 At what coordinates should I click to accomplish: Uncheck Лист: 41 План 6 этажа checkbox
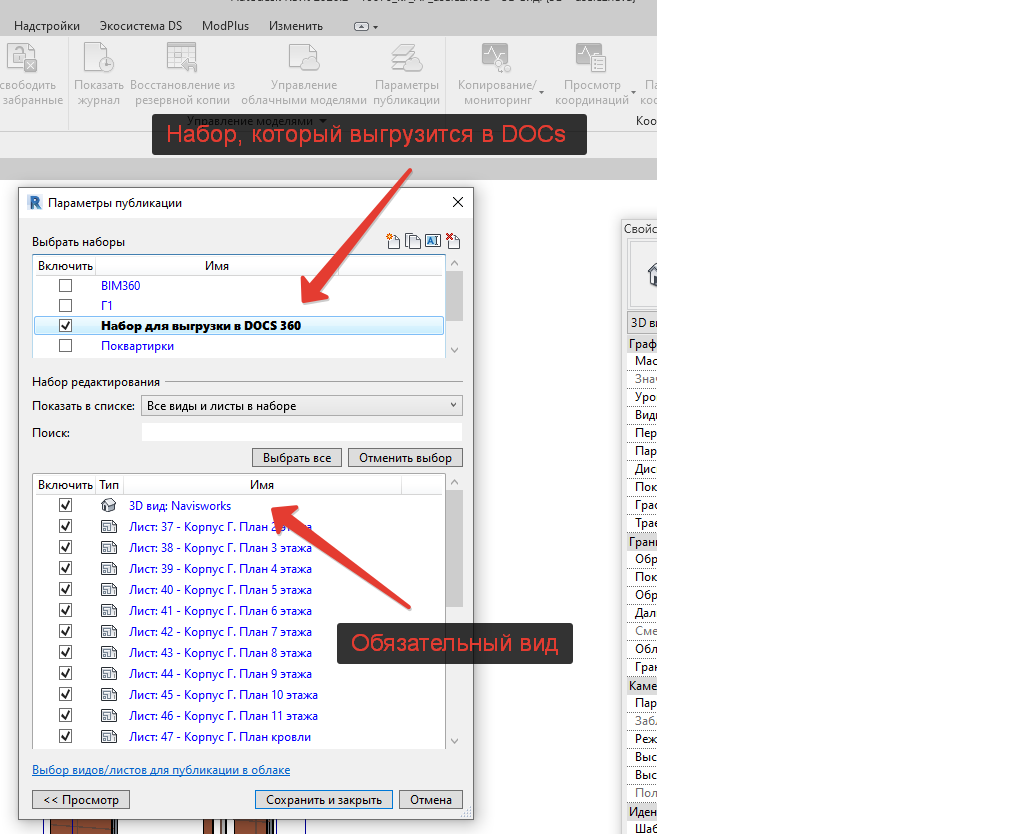(65, 610)
